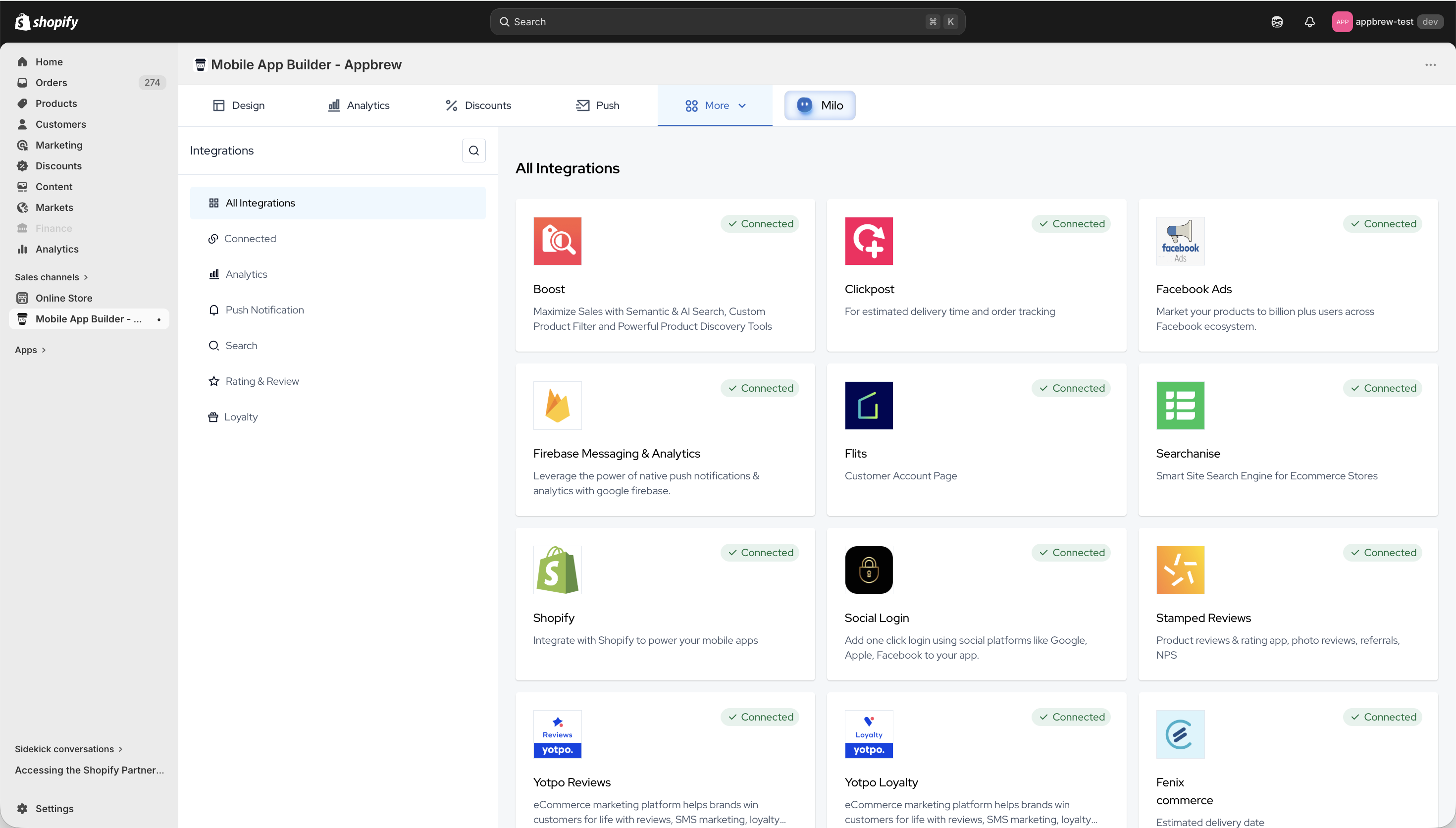Select the Social Login padlock logo
Viewport: 1456px width, 828px height.
[x=868, y=570]
